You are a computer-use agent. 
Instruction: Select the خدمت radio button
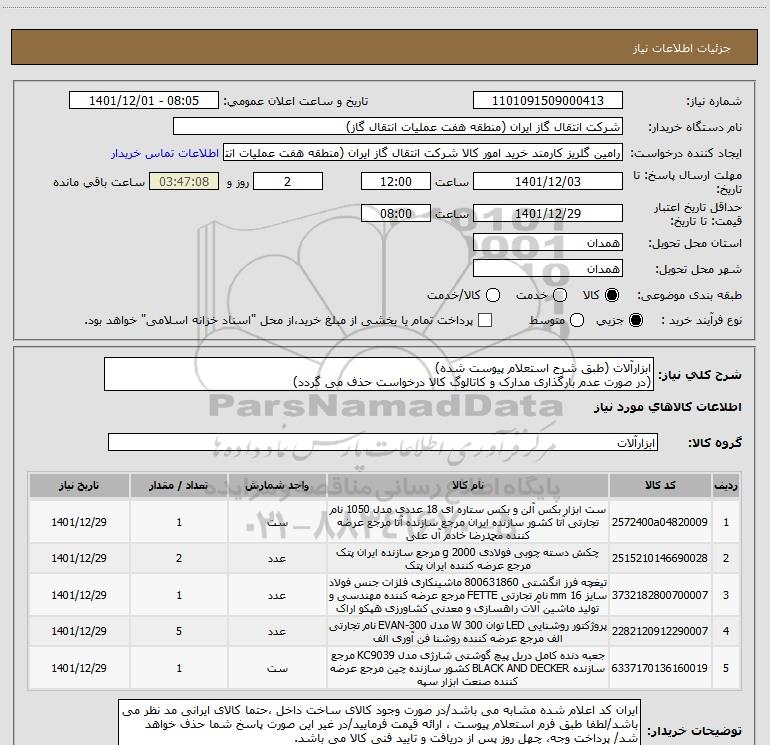[560, 295]
